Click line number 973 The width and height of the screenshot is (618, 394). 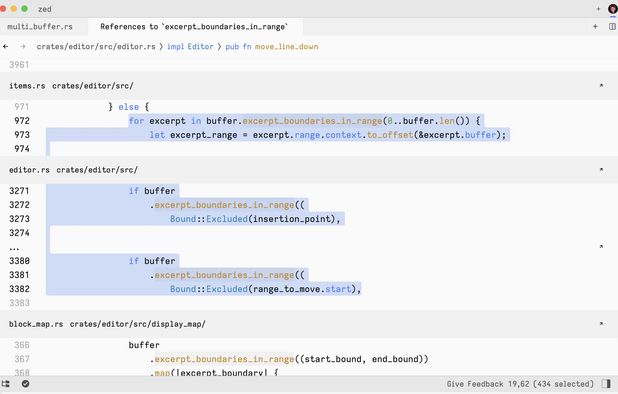coord(22,135)
